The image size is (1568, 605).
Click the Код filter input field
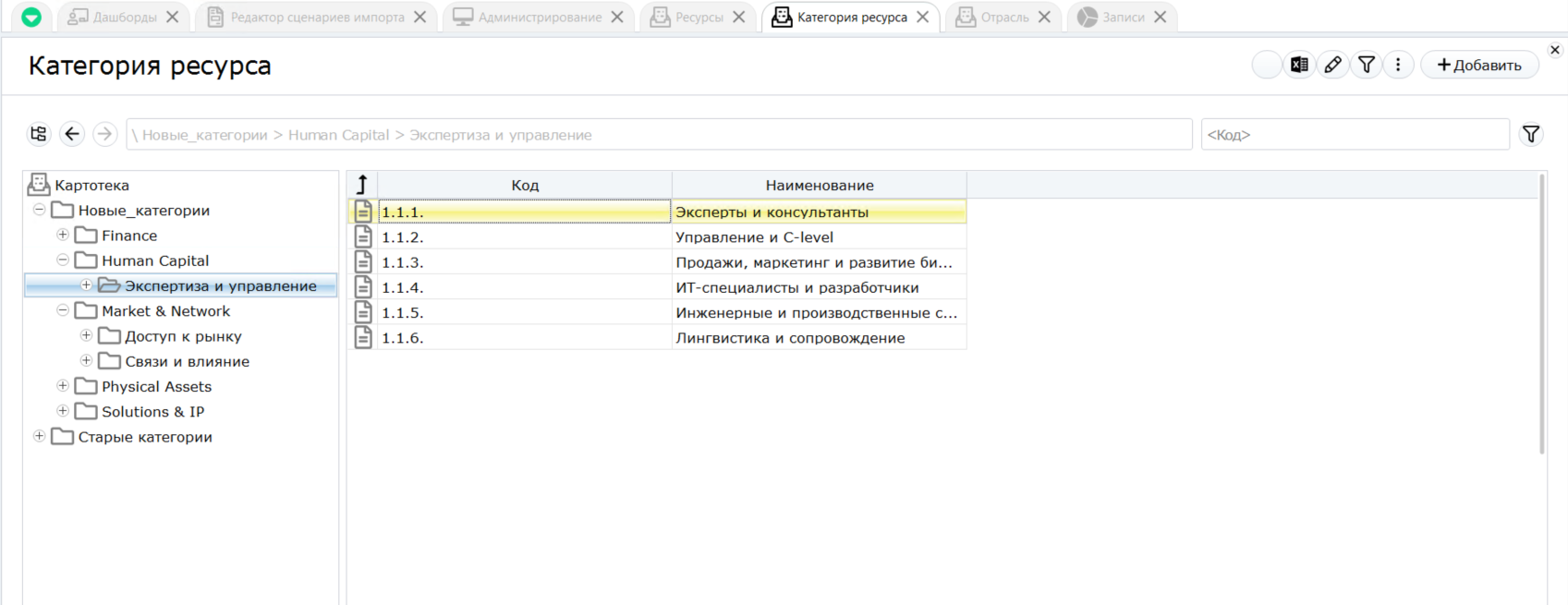[x=1355, y=134]
